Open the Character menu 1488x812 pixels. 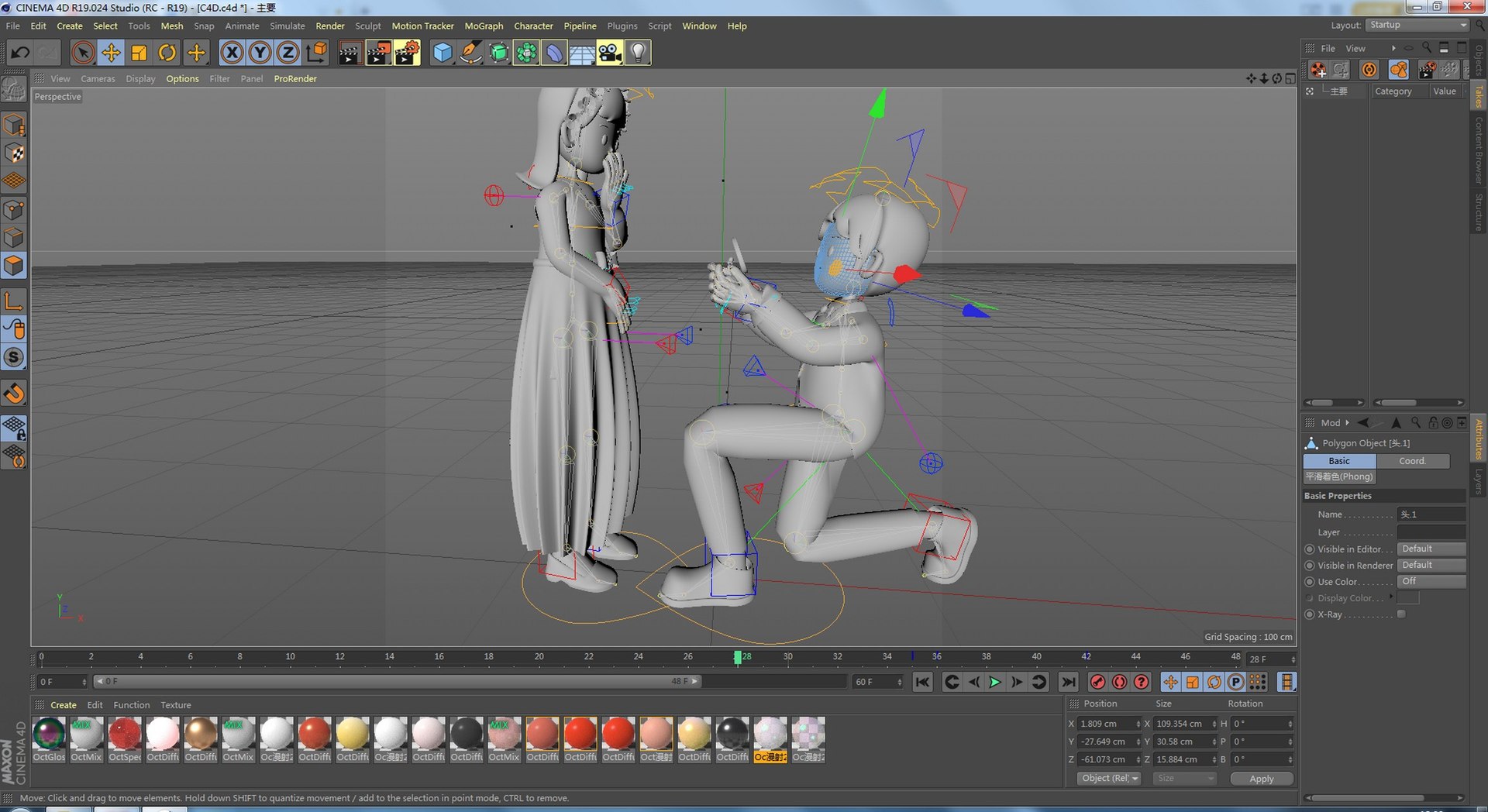coord(533,26)
